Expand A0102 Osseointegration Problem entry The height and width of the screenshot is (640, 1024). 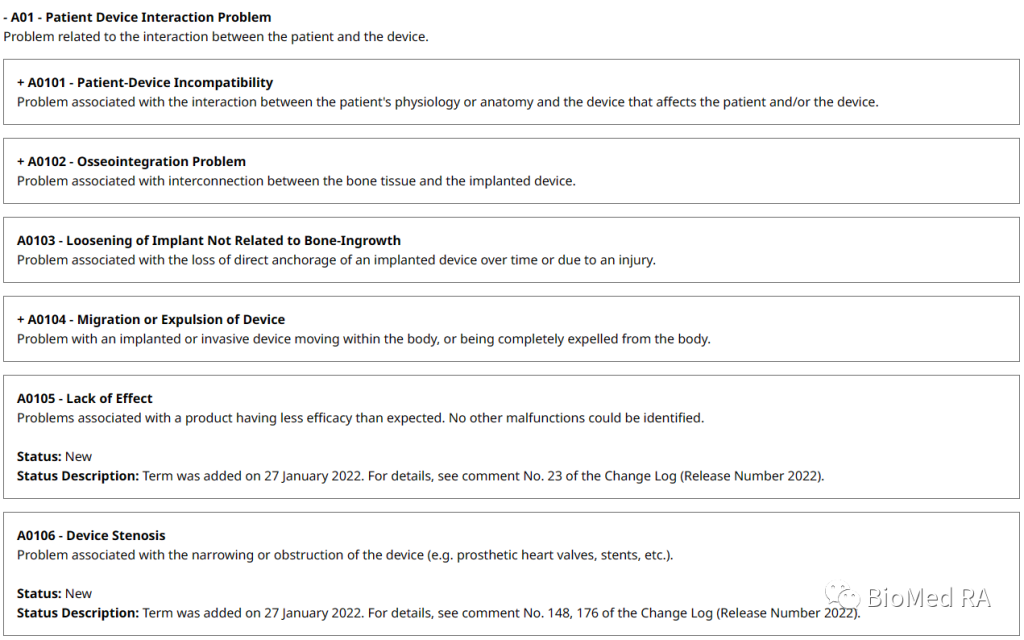click(21, 162)
